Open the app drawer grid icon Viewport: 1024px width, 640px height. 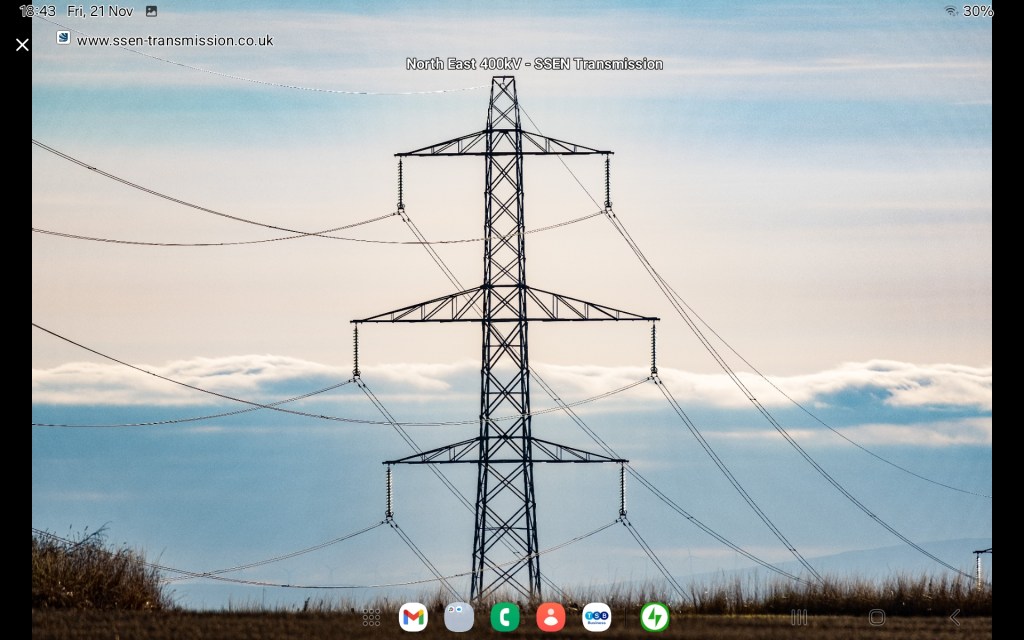tap(371, 617)
